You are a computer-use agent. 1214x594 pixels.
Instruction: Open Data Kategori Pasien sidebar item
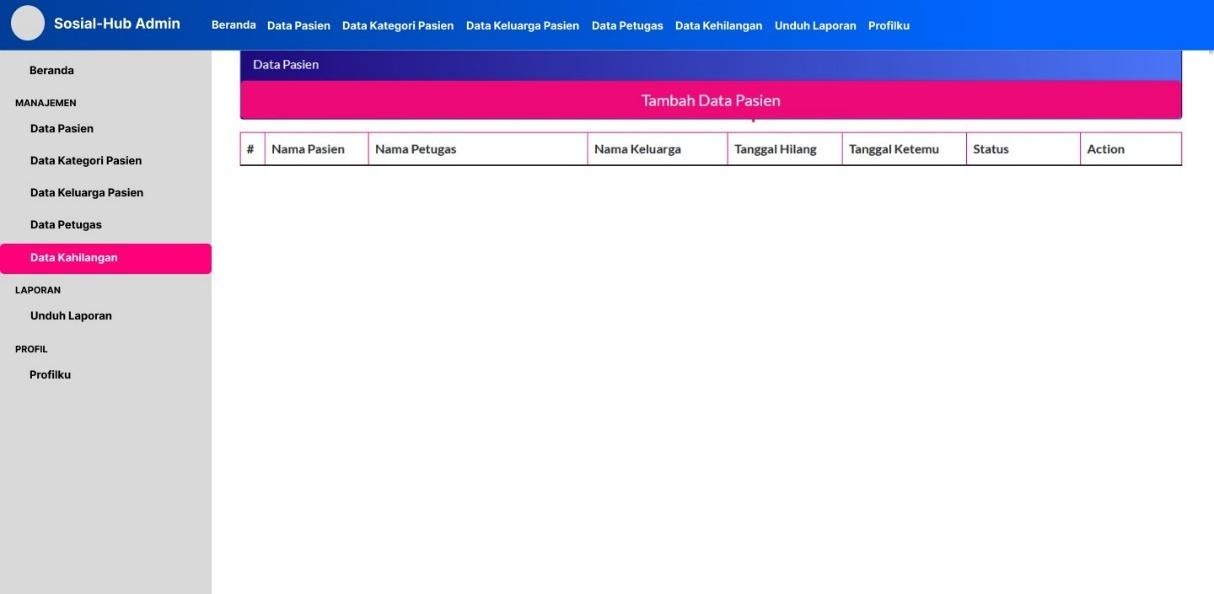click(86, 161)
